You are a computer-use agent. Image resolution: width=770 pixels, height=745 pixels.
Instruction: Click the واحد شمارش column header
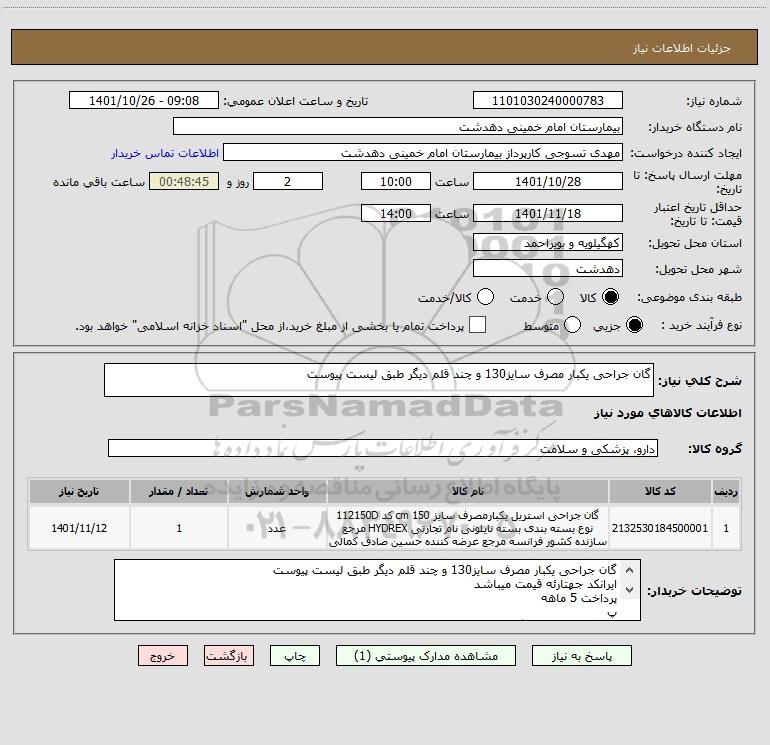pyautogui.click(x=277, y=491)
